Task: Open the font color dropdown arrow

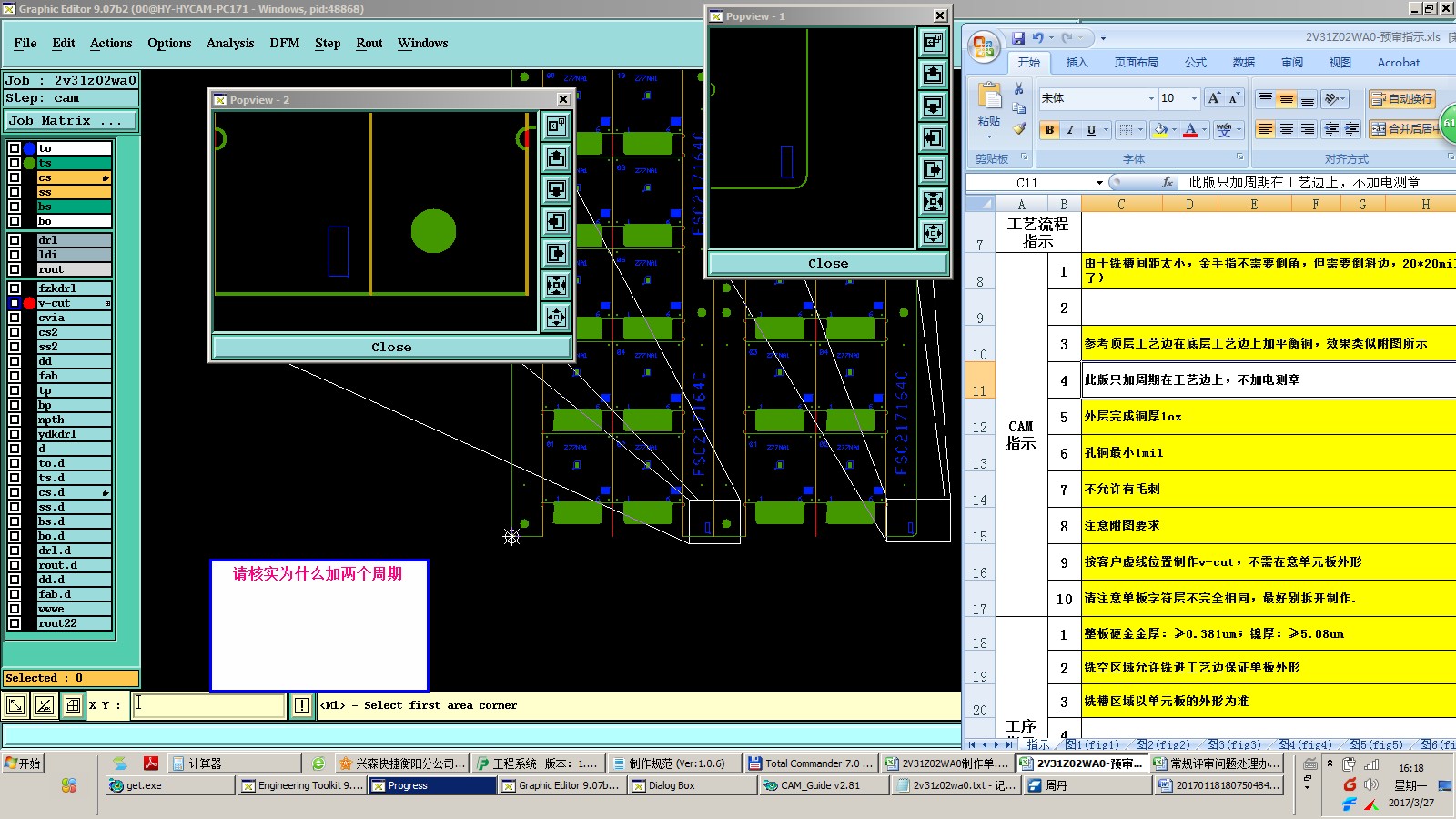Action: point(1205,130)
